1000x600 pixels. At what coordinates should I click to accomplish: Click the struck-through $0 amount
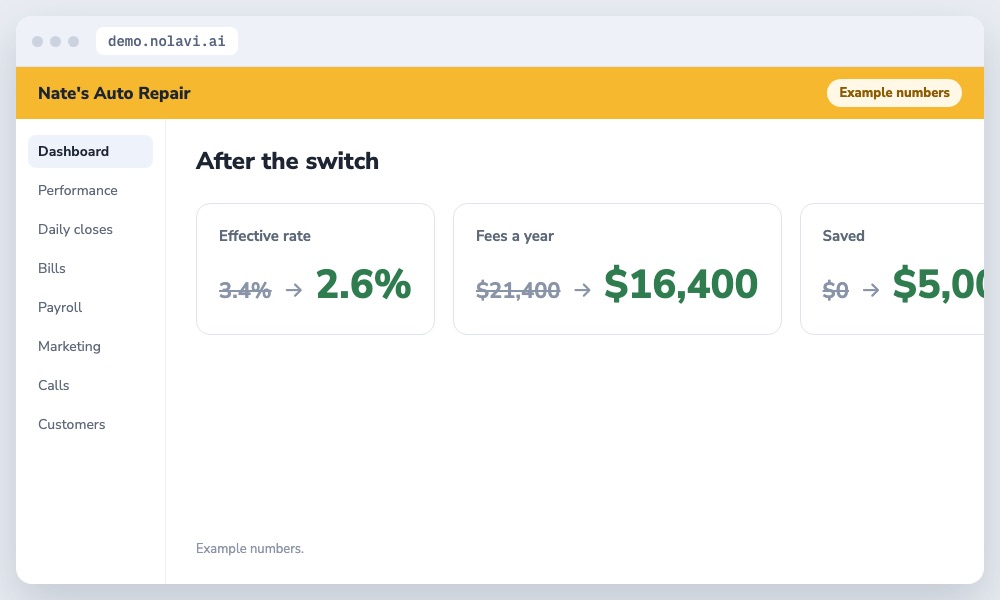[x=835, y=290]
